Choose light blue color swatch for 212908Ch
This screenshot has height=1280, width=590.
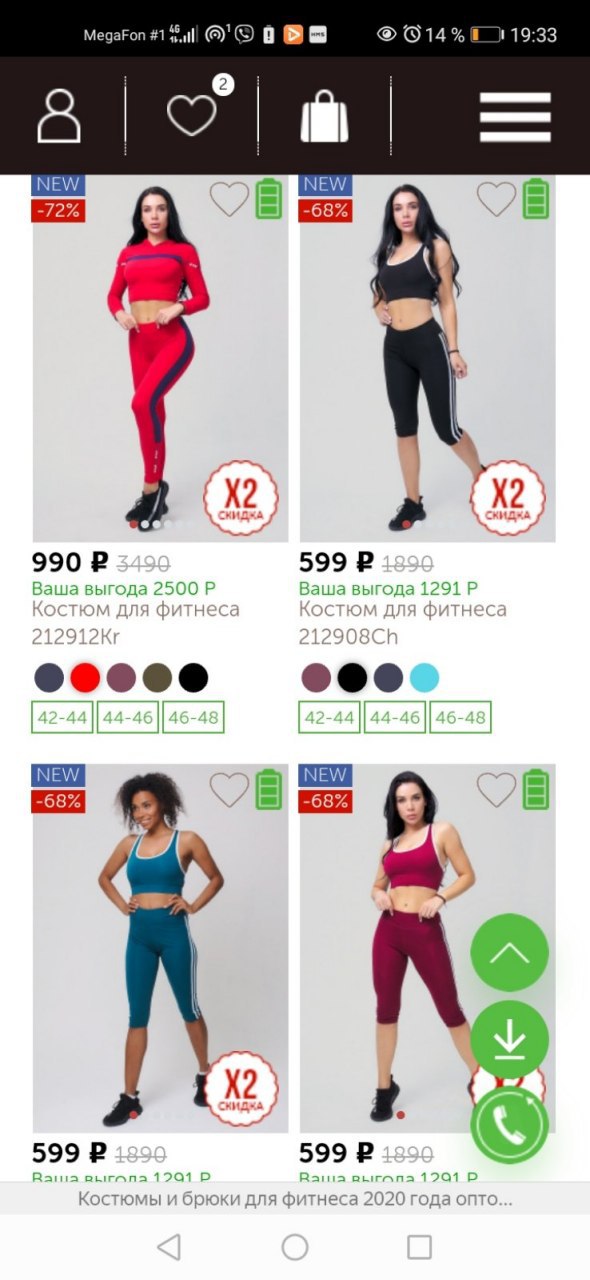coord(424,678)
